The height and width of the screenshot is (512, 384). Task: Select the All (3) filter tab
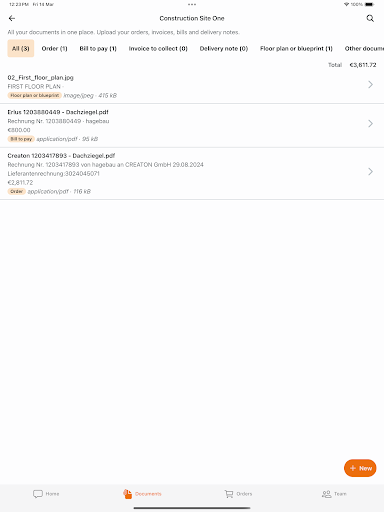21,48
